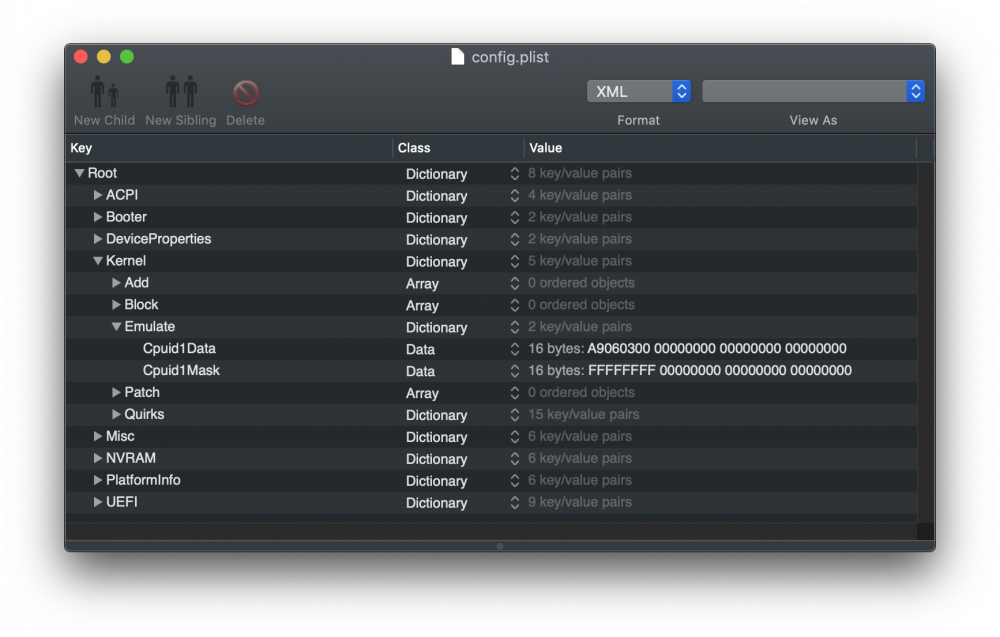Open class stepper for DeviceProperties row
Image resolution: width=1000 pixels, height=637 pixels.
click(x=515, y=239)
